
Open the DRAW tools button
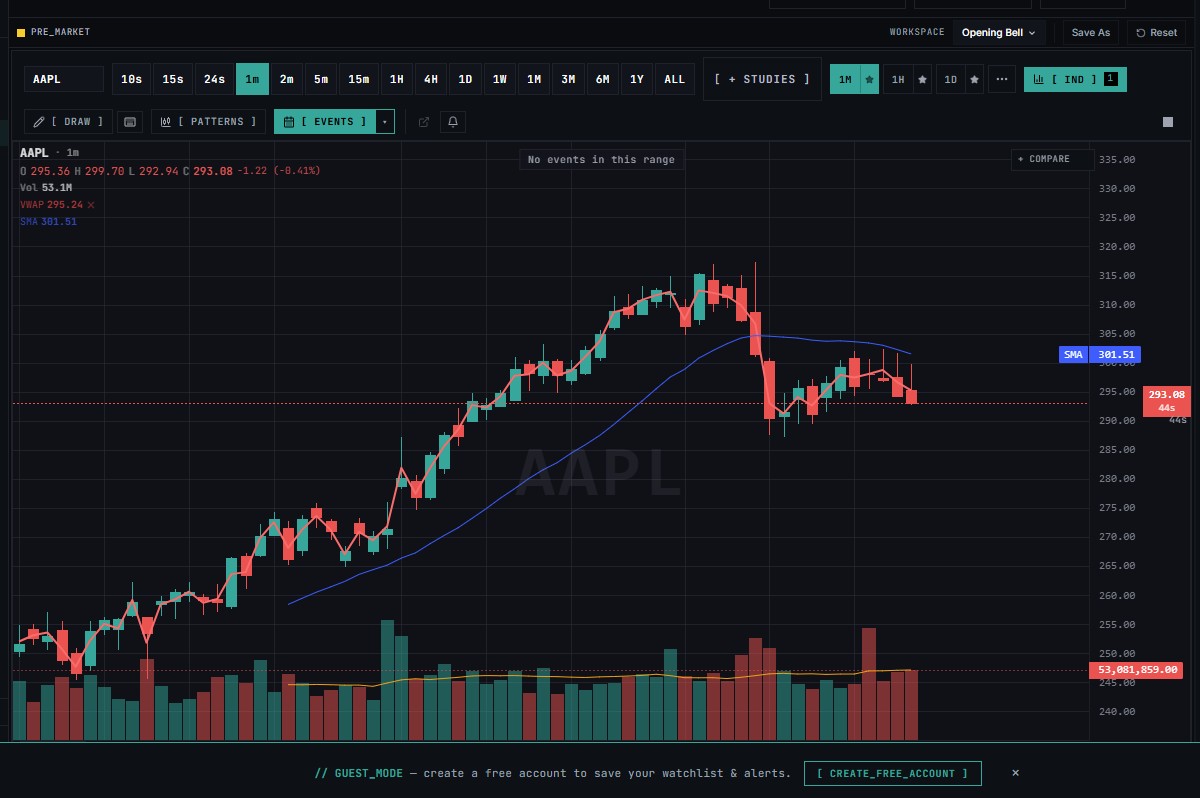[69, 122]
